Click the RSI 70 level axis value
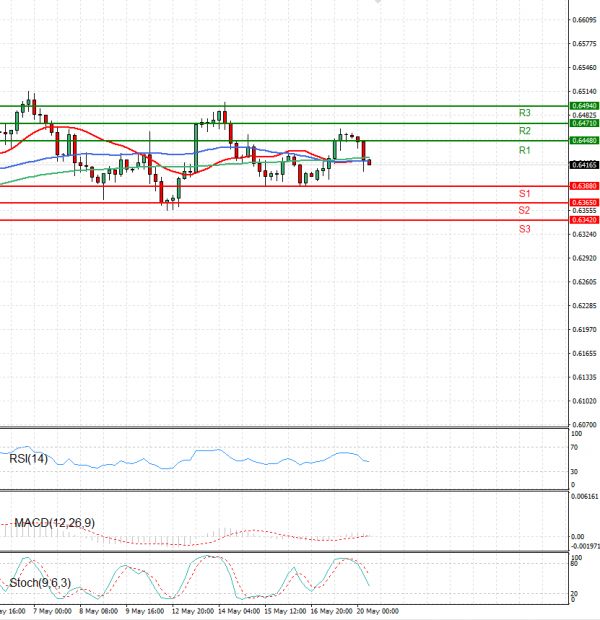The height and width of the screenshot is (620, 600). (574, 448)
